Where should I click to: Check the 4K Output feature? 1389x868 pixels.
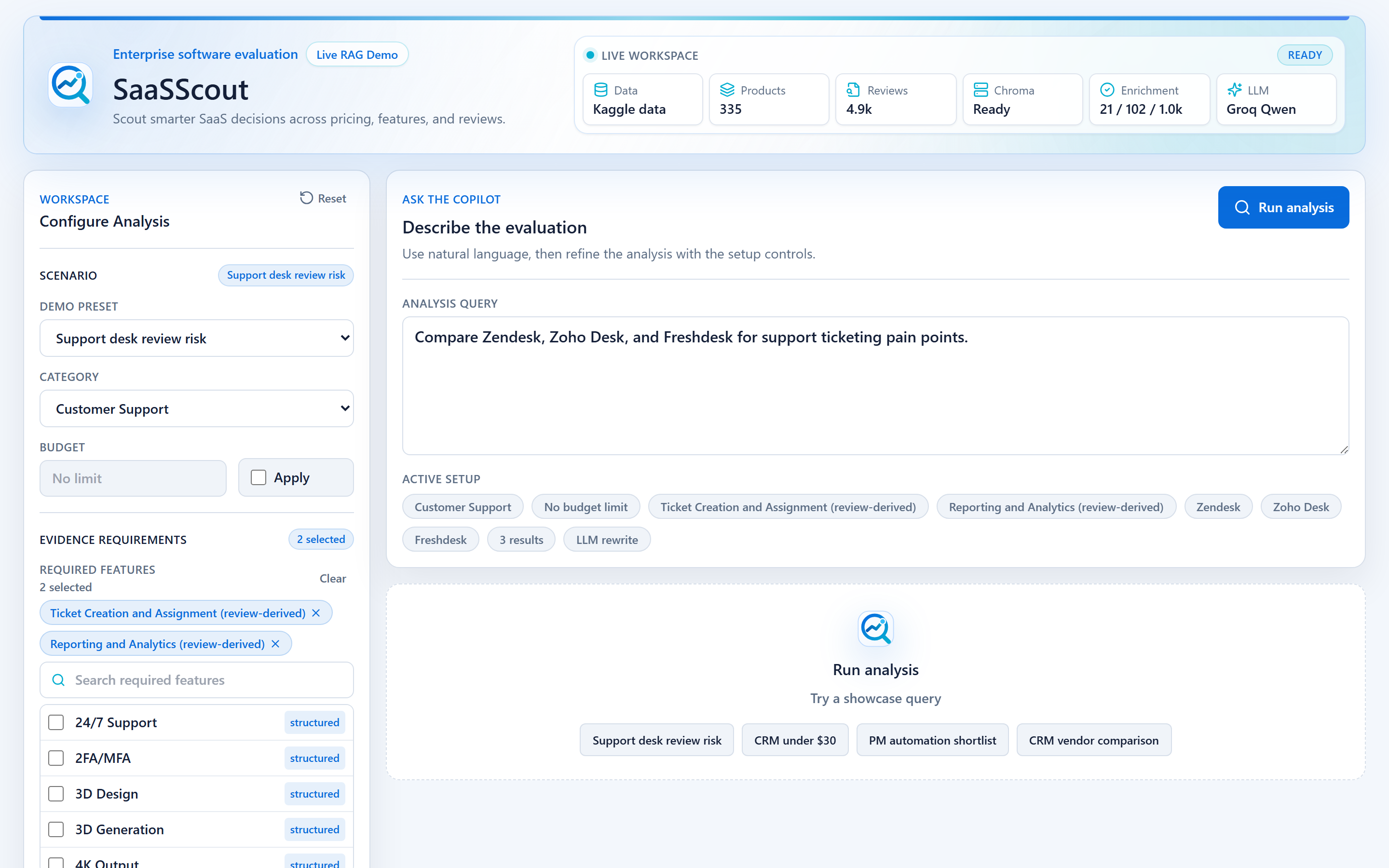point(55,863)
